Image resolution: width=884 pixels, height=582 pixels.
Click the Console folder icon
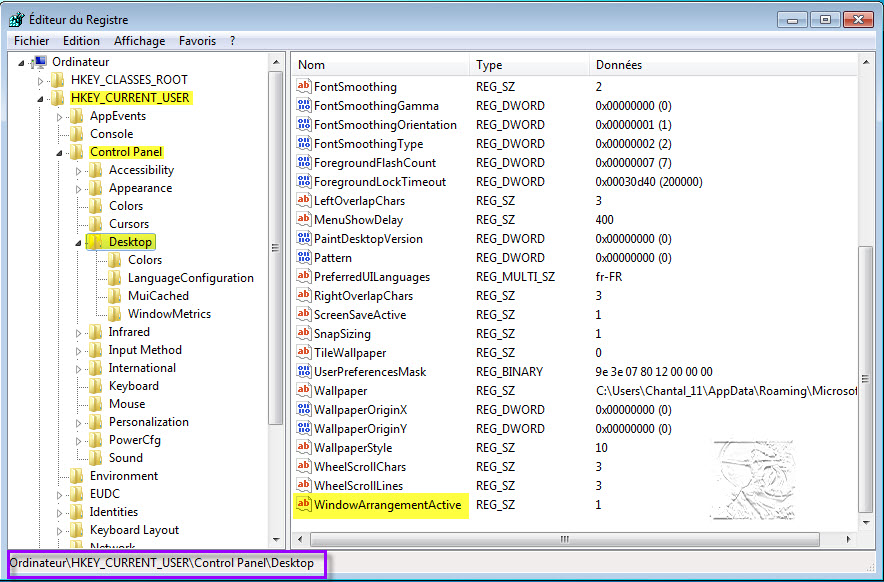point(77,134)
